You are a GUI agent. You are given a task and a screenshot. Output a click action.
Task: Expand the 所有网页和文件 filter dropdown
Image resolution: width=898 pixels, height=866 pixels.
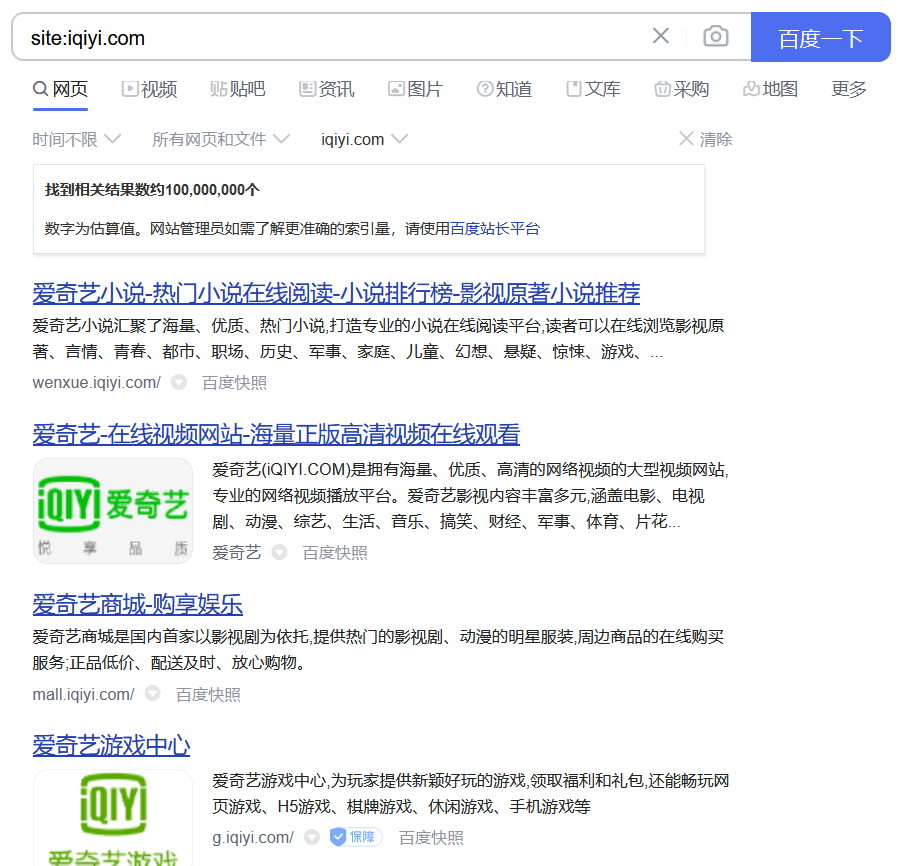[220, 139]
